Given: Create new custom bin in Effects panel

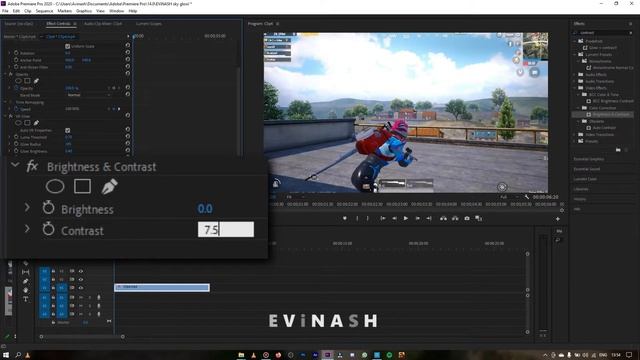Looking at the screenshot, I should [618, 150].
